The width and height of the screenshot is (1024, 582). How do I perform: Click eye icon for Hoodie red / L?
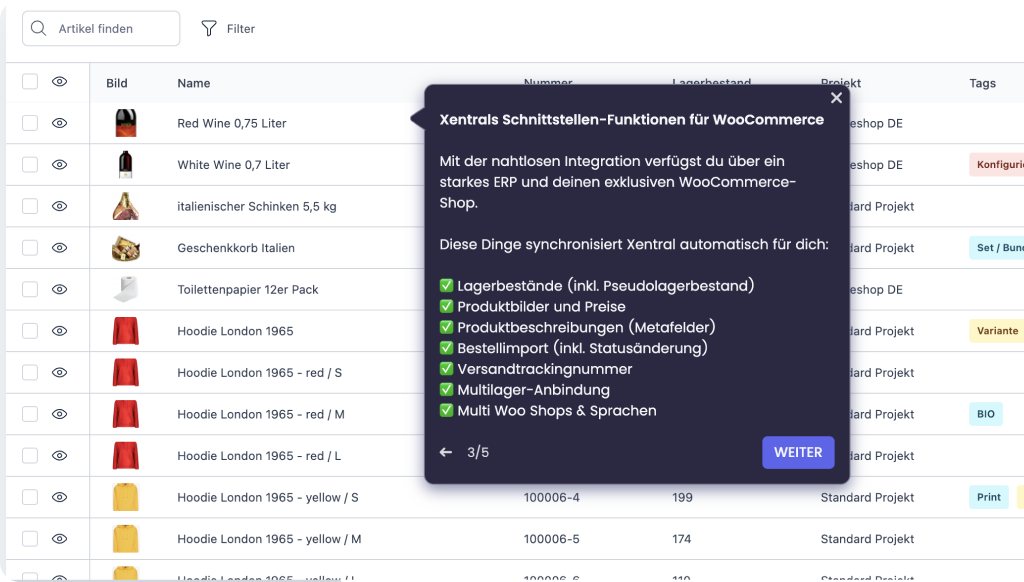coord(59,455)
